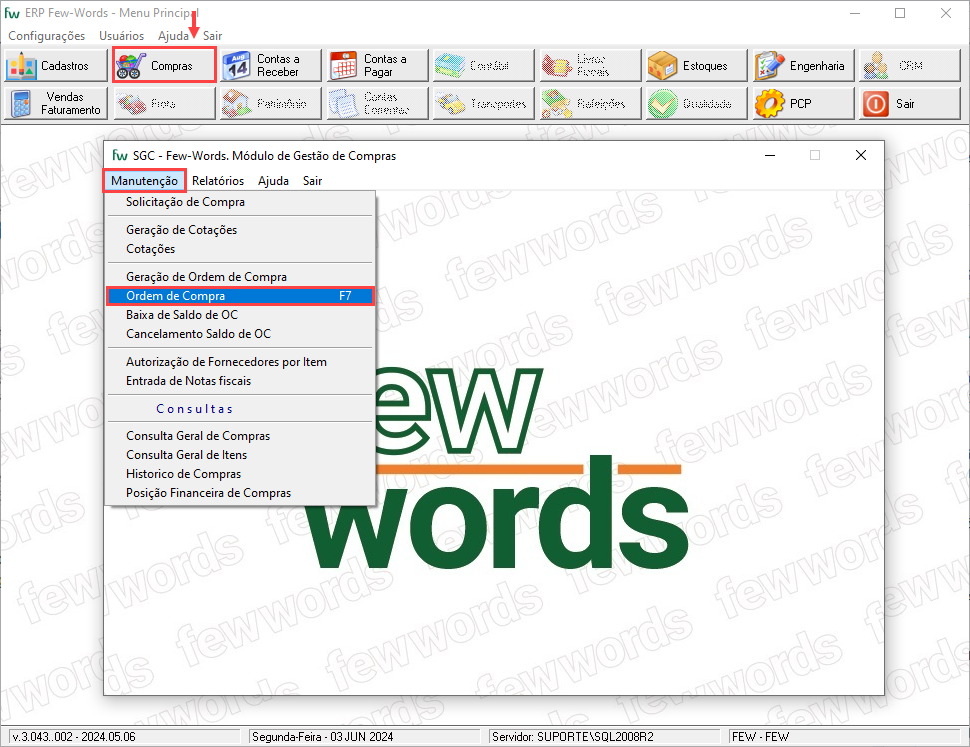Select Geração de Cotações entry
970x747 pixels.
[x=240, y=229]
